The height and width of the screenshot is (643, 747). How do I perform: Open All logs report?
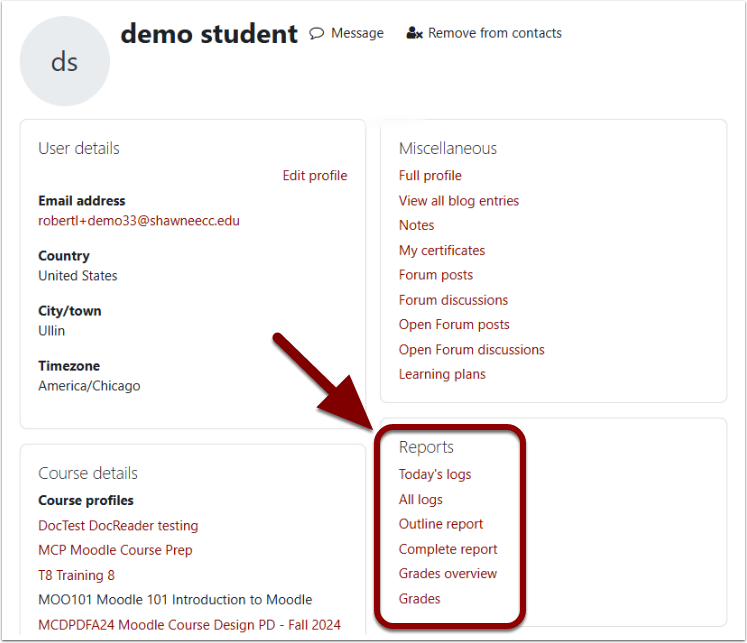tap(420, 500)
